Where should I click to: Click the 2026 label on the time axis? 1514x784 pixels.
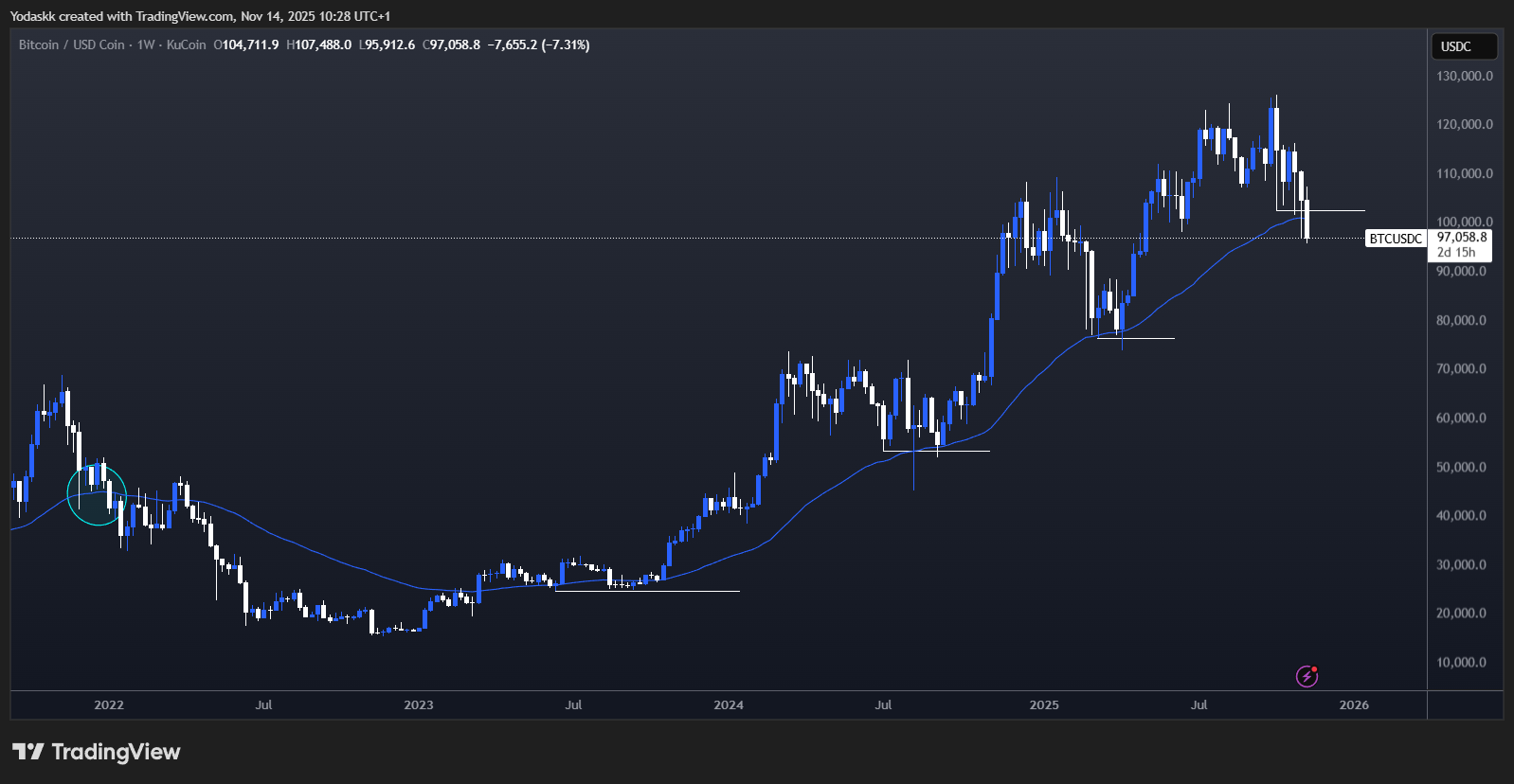pyautogui.click(x=1354, y=705)
